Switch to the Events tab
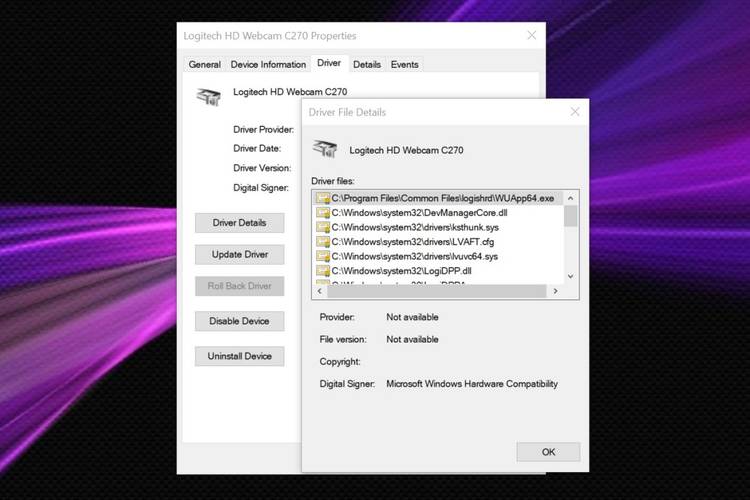The width and height of the screenshot is (750, 500). click(405, 64)
